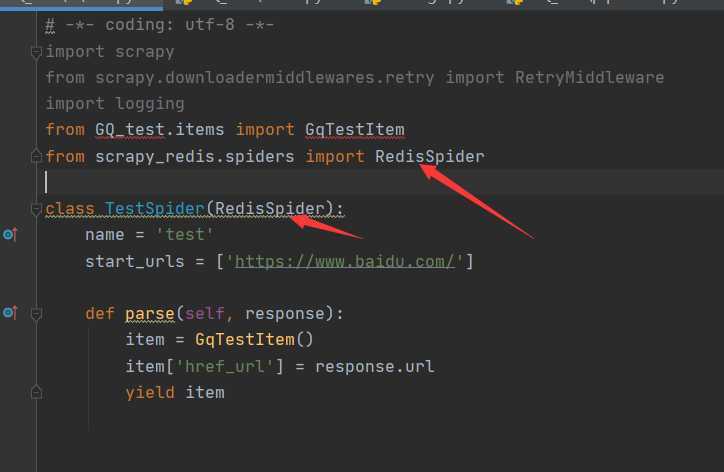Click 'response.url' expression
This screenshot has height=472, width=724.
pos(374,367)
